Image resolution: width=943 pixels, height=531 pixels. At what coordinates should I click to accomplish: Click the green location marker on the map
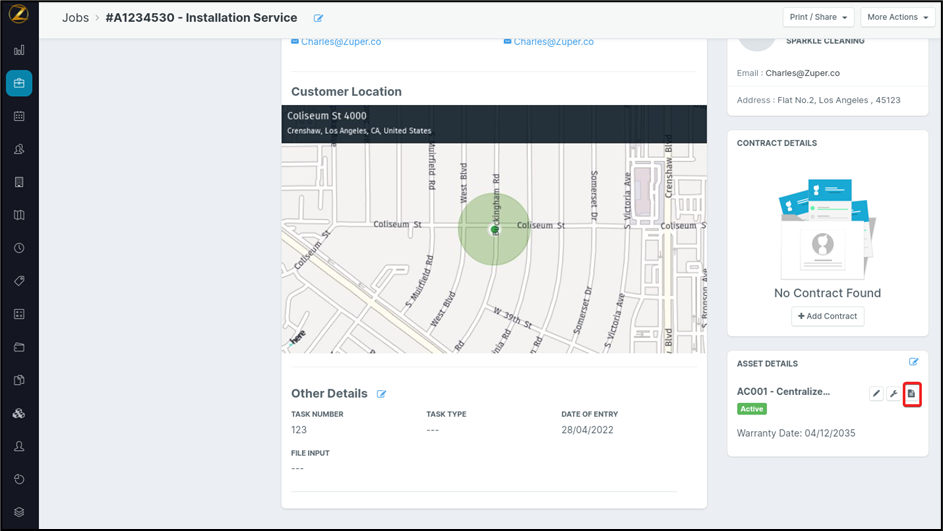tap(494, 229)
